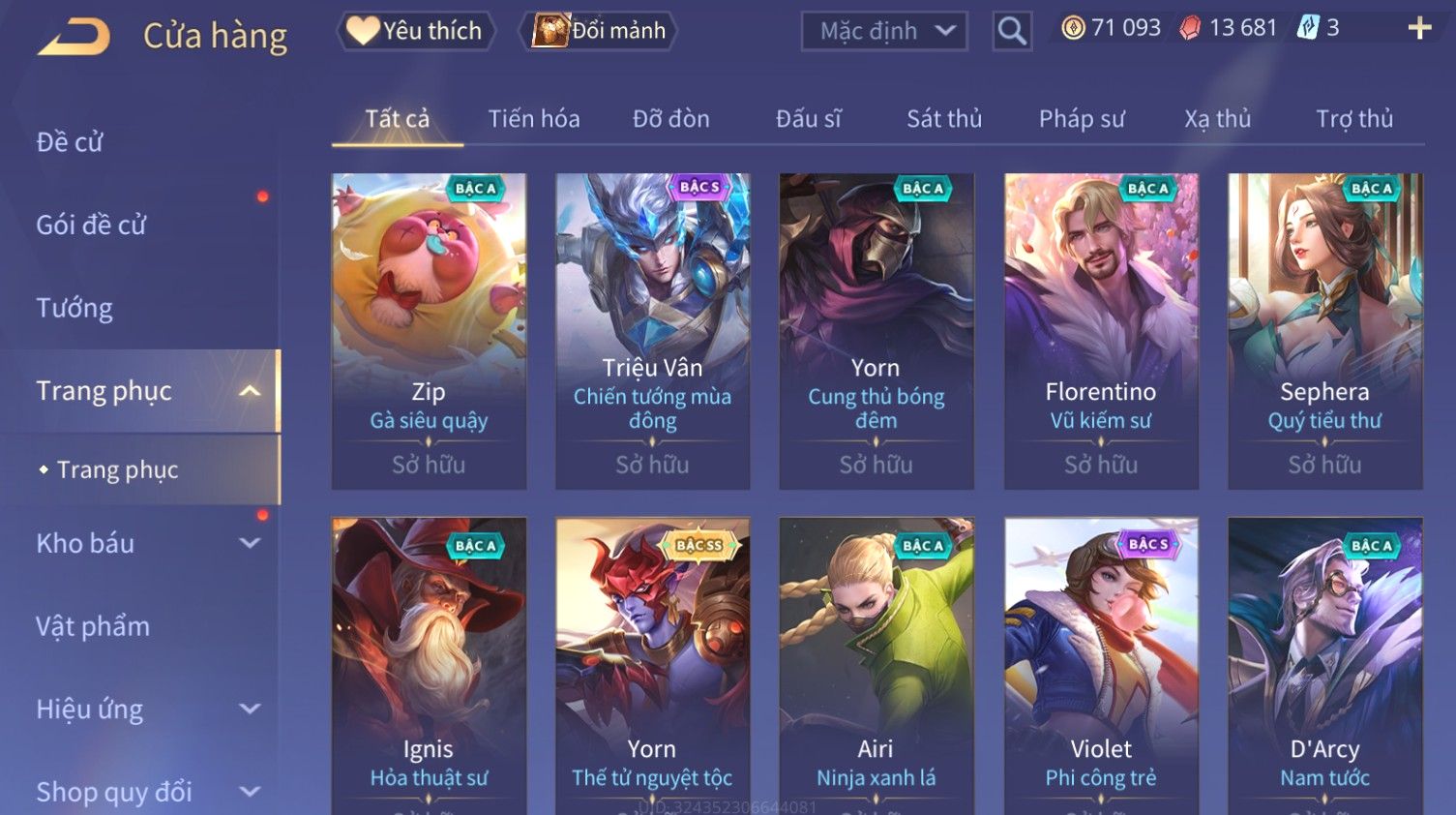
Task: Click the red ruby balance icon
Action: click(1190, 28)
